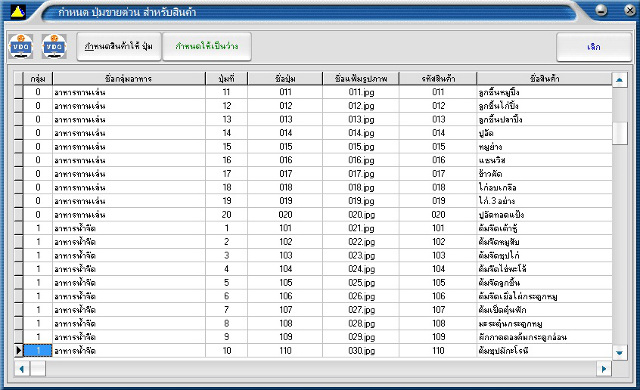
Task: Click the เลิก cancel button
Action: tap(594, 47)
